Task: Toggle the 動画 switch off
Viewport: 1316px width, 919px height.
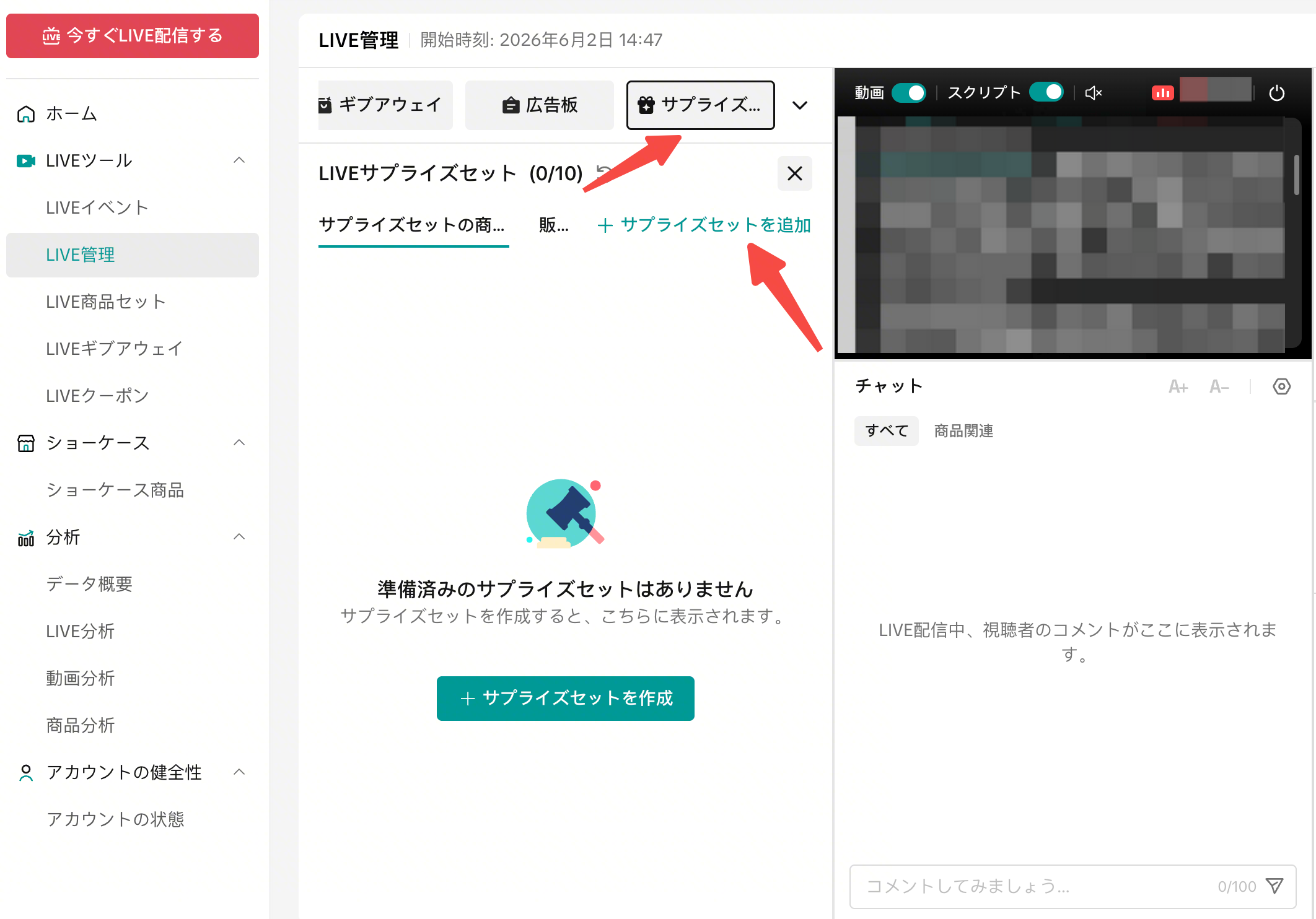Action: 909,93
